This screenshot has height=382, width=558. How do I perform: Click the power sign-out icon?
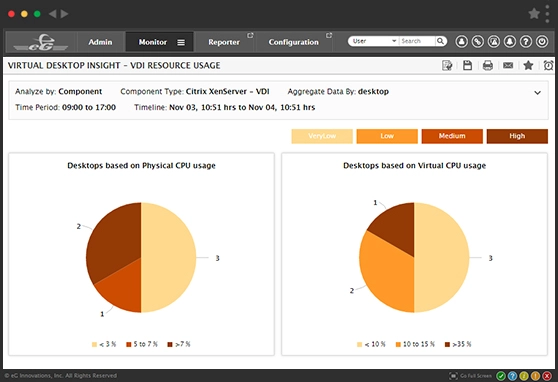point(542,42)
